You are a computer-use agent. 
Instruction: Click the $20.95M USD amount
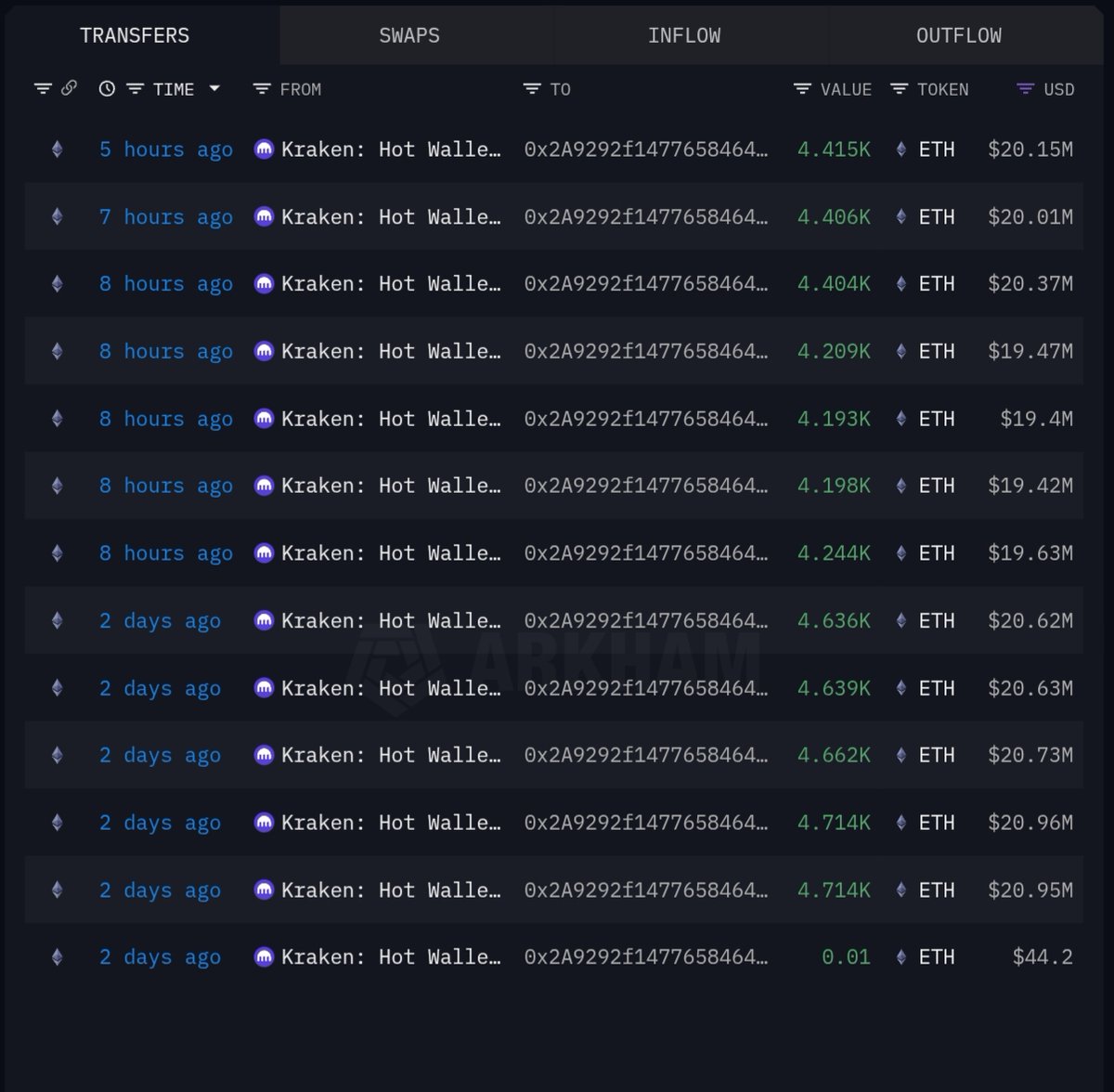pyautogui.click(x=1030, y=890)
